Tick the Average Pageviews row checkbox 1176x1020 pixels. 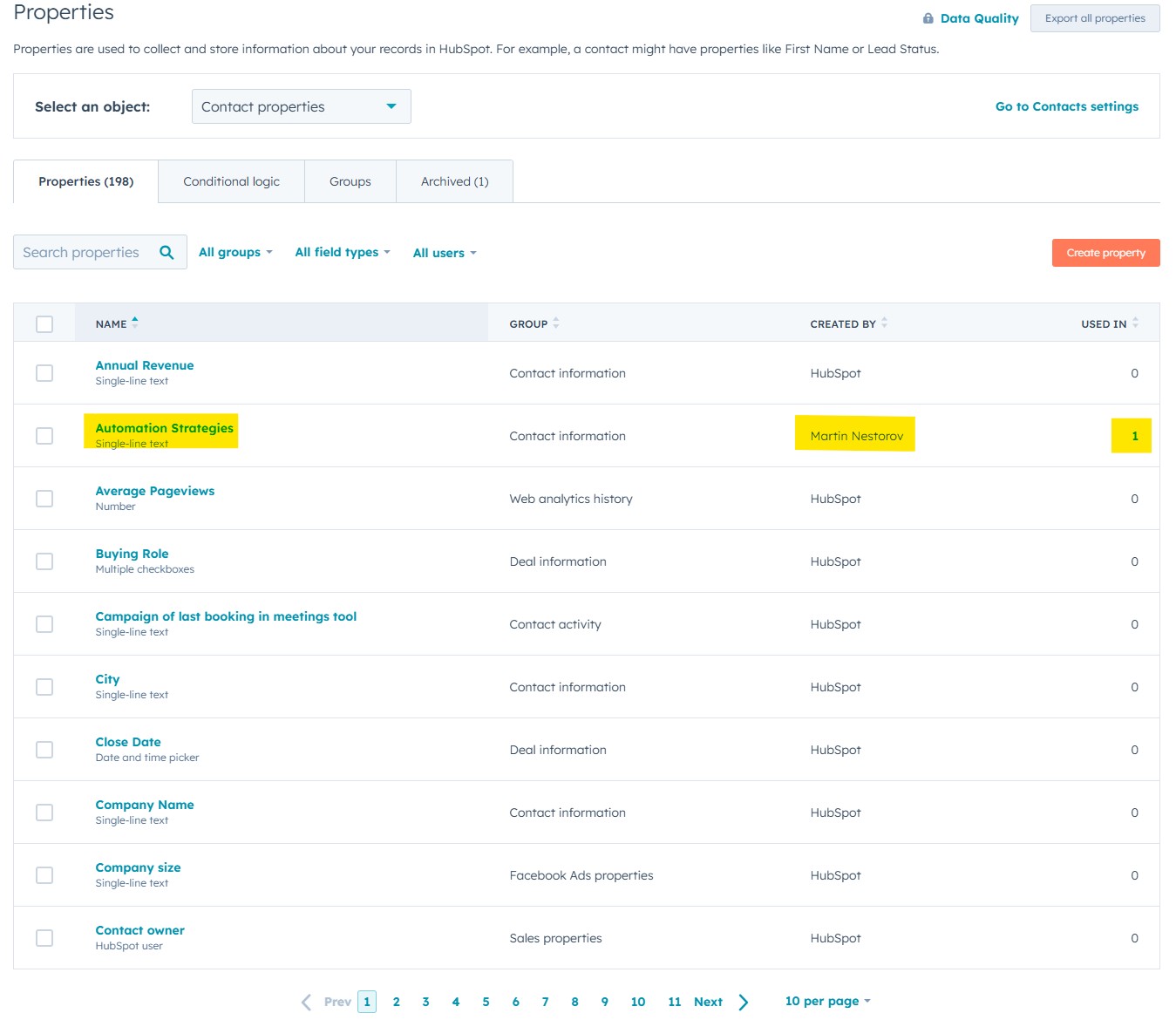coord(44,499)
